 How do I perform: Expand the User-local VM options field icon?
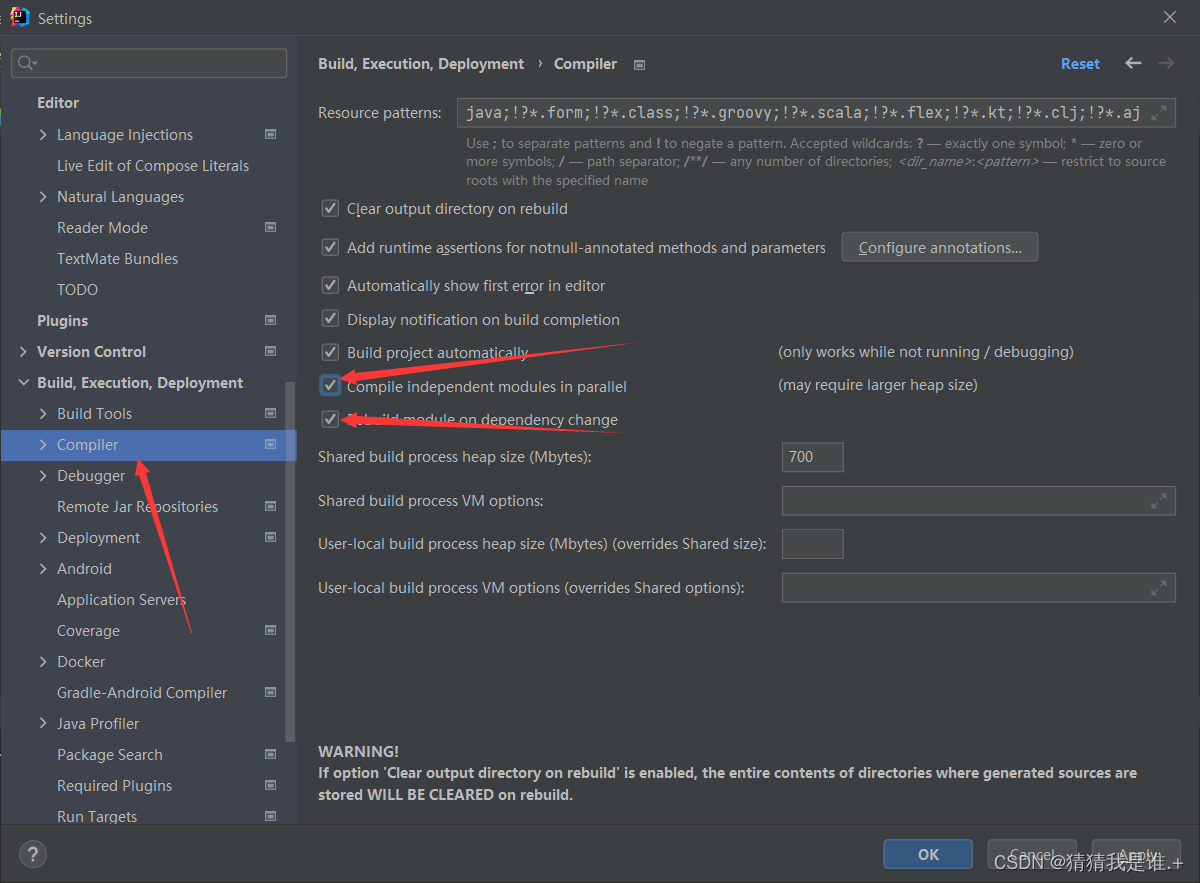point(1159,588)
